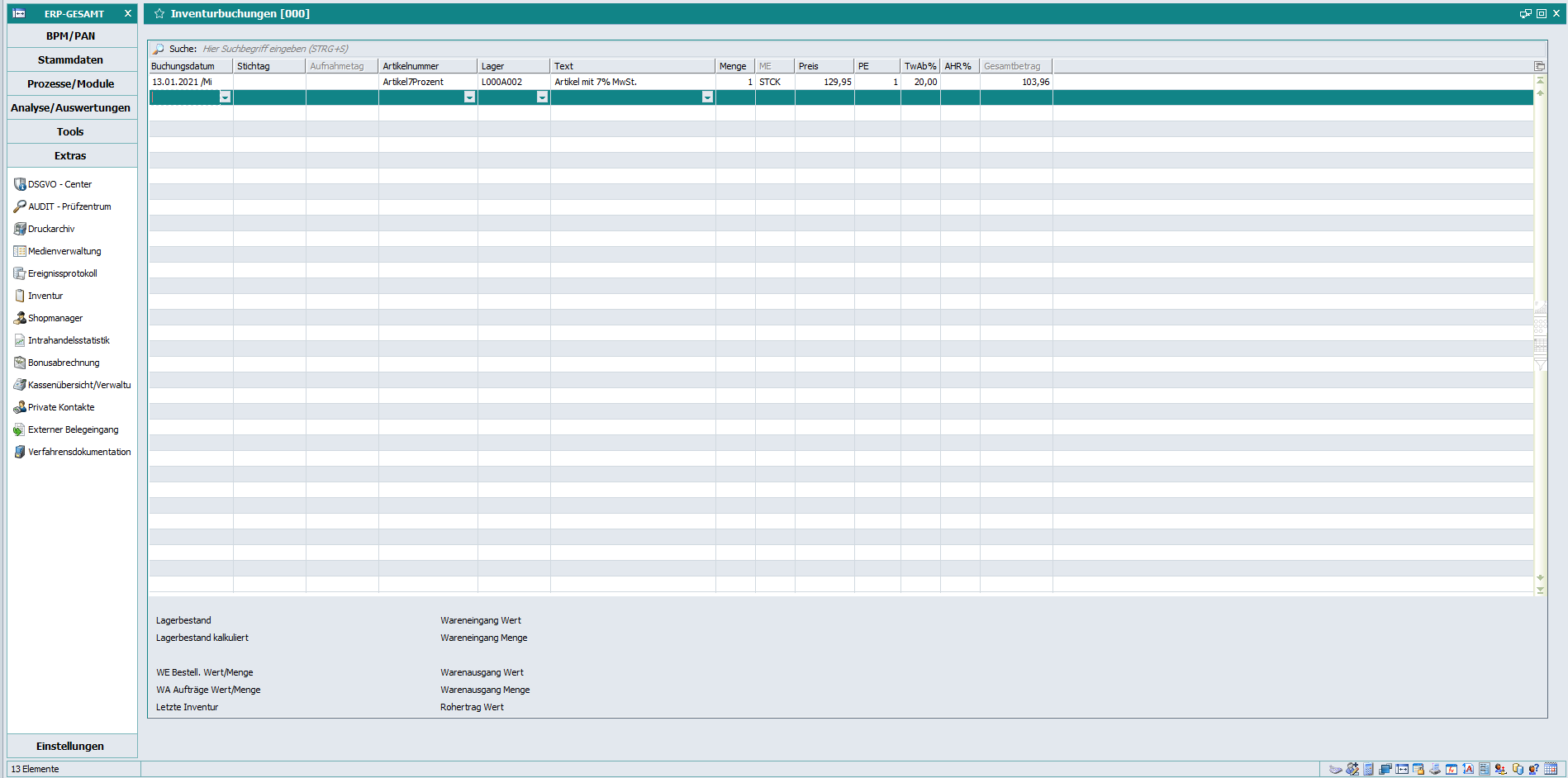Launch the Shopmanager module

[x=55, y=318]
